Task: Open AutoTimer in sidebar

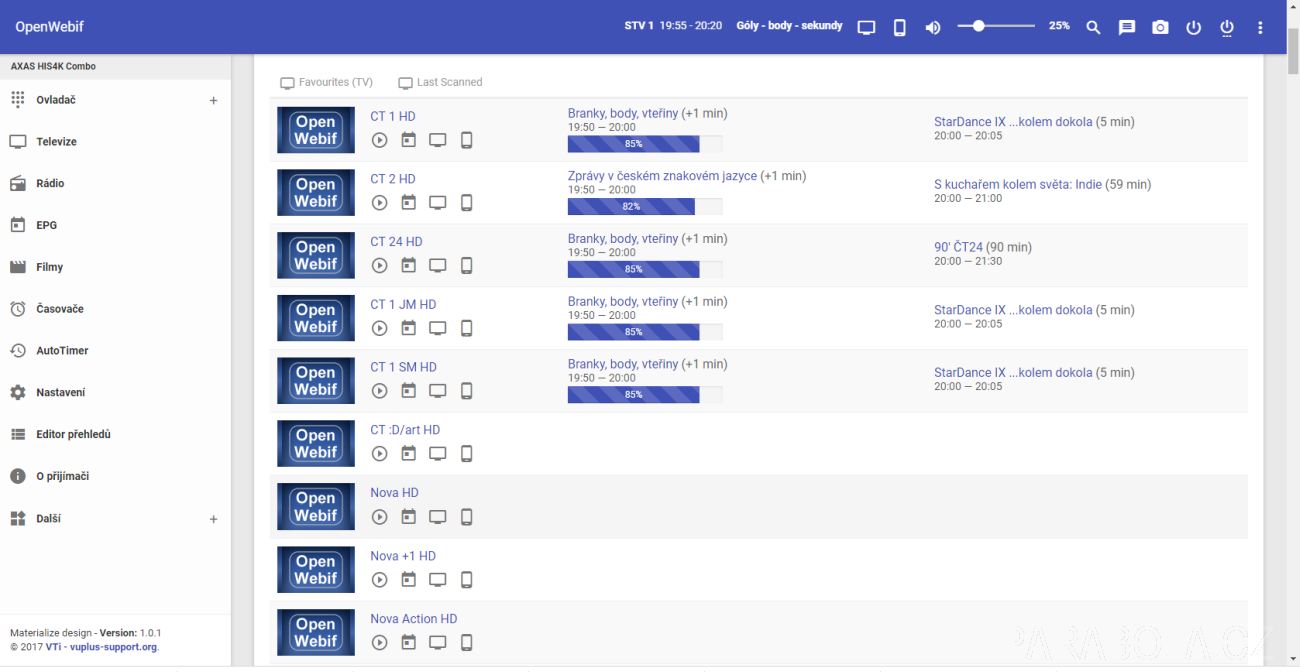Action: [x=115, y=351]
